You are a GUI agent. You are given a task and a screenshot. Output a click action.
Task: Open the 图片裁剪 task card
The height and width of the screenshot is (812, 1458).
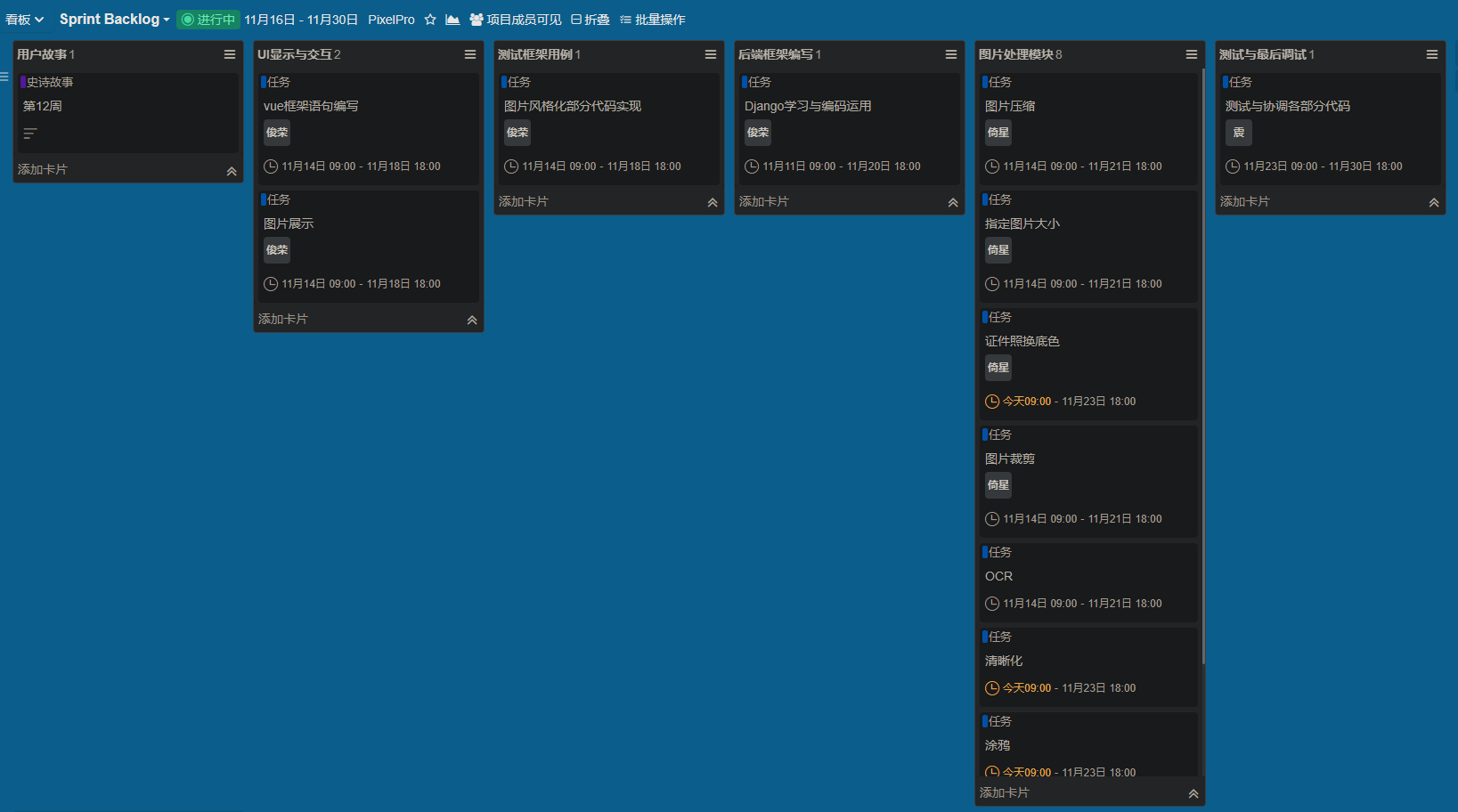point(1088,482)
